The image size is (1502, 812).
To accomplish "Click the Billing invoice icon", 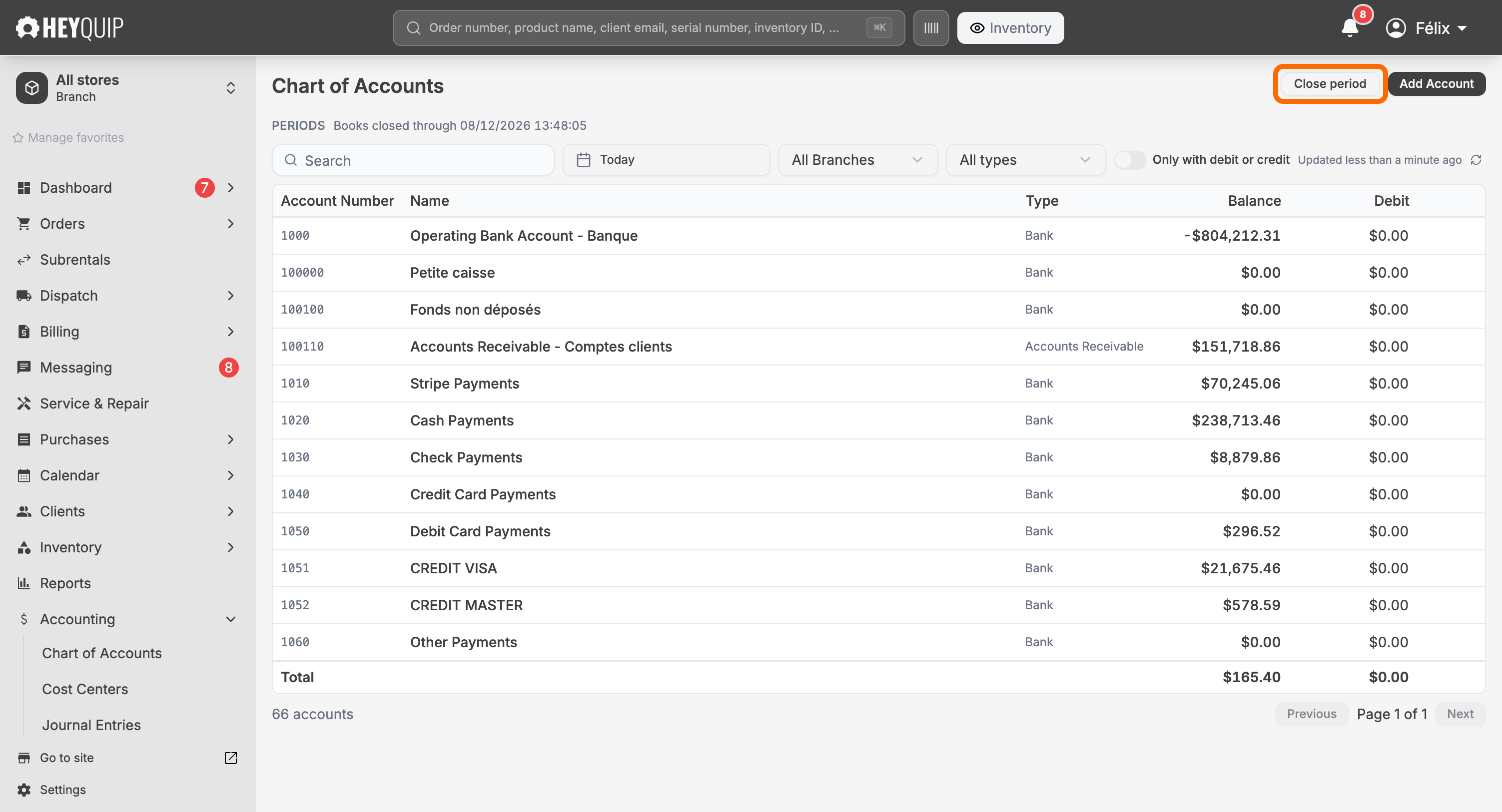I will [x=24, y=332].
